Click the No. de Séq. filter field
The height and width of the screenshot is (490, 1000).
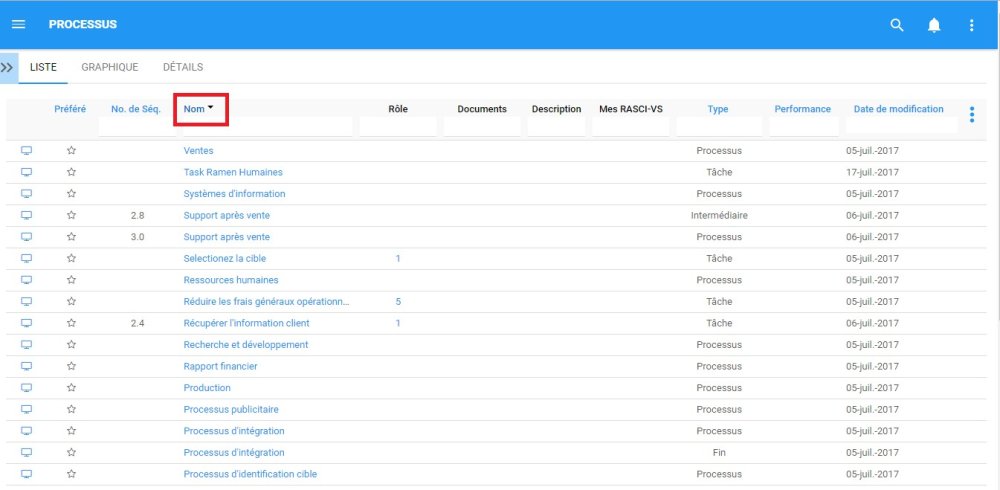coord(137,126)
